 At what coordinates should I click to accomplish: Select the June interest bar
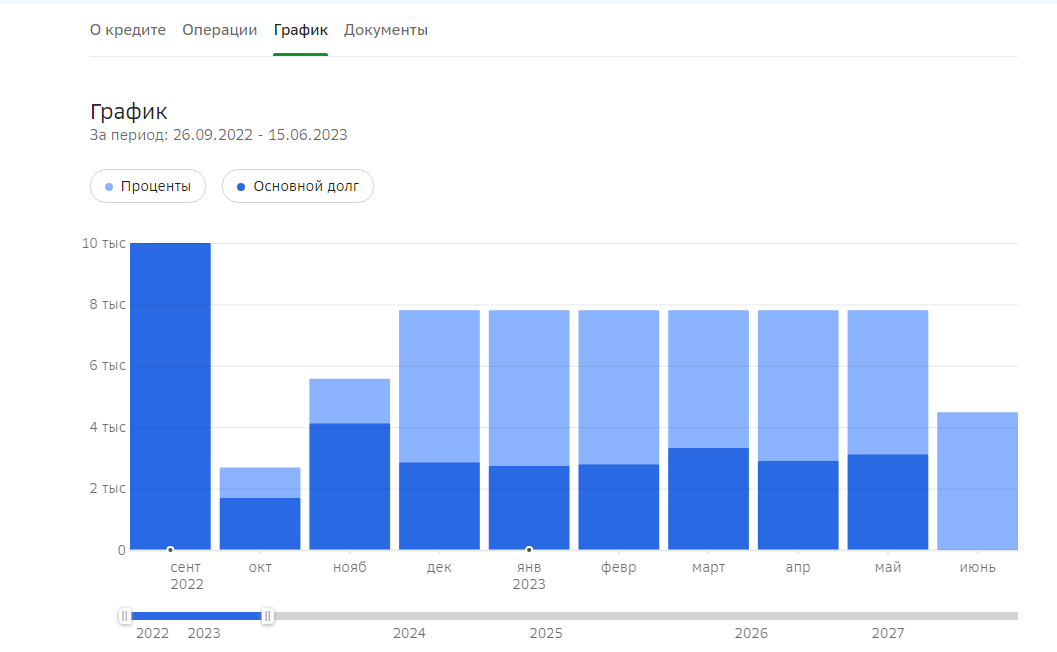pos(977,481)
